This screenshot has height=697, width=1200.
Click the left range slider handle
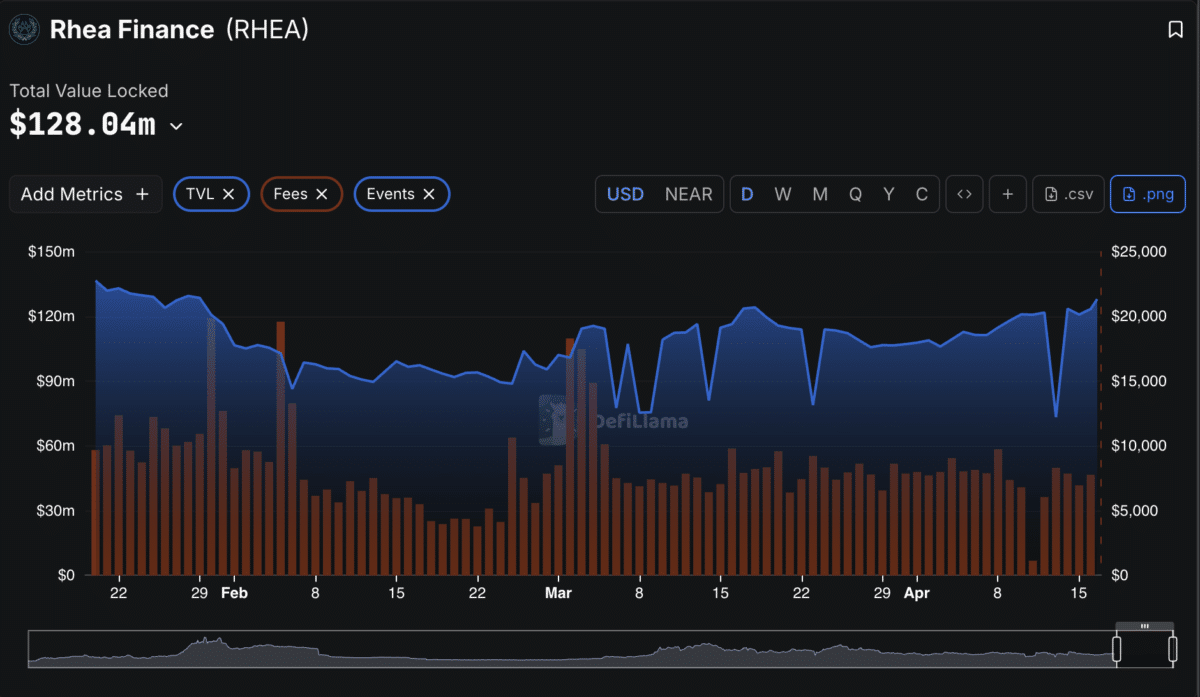tap(1117, 650)
